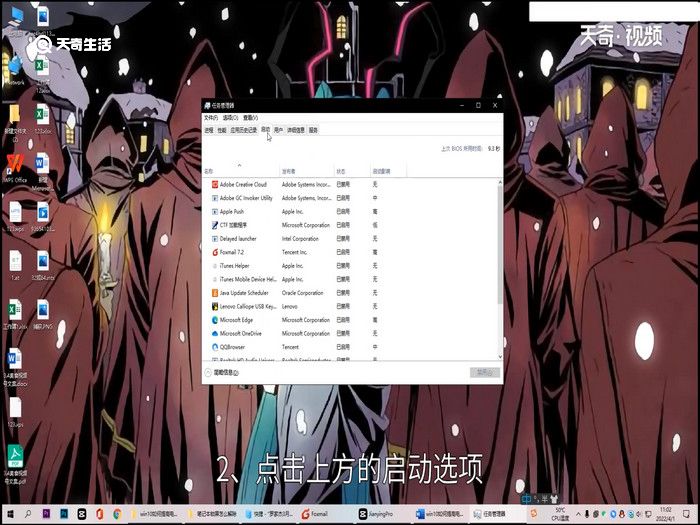Image resolution: width=700 pixels, height=525 pixels.
Task: Select the PDF file on desktop
Action: (x=16, y=464)
